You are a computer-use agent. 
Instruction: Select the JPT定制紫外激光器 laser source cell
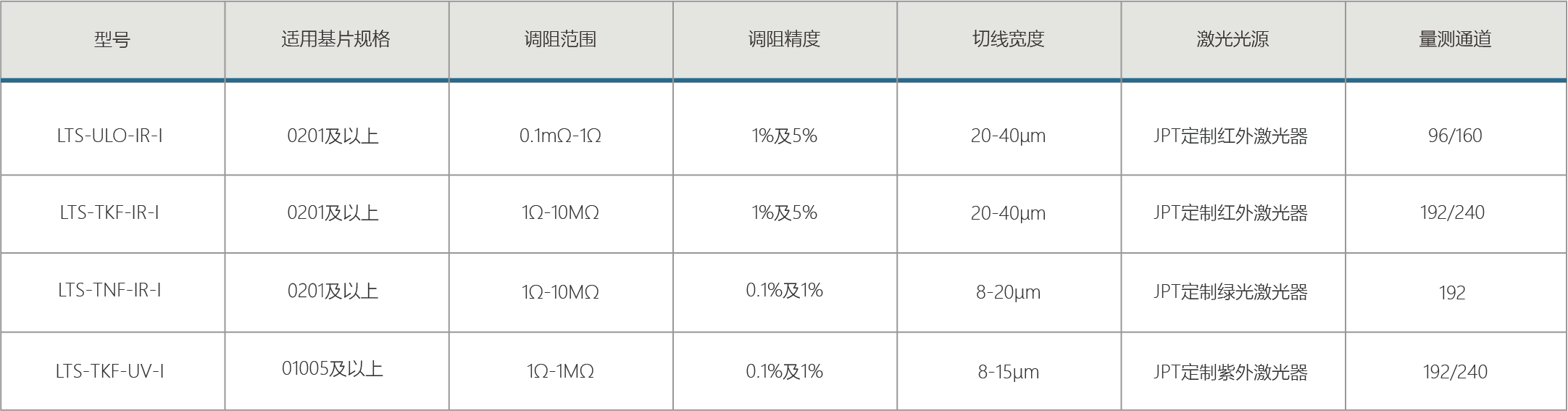point(1230,372)
